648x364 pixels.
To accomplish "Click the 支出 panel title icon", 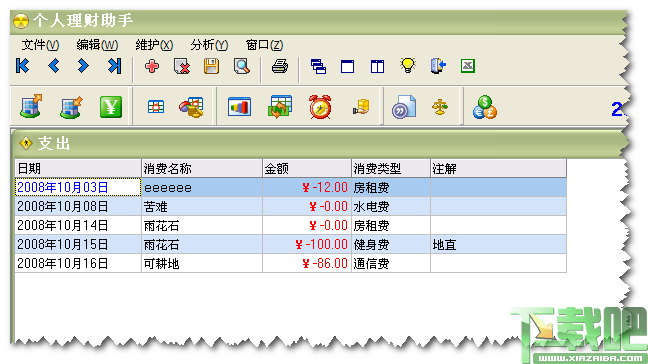I will pyautogui.click(x=26, y=143).
